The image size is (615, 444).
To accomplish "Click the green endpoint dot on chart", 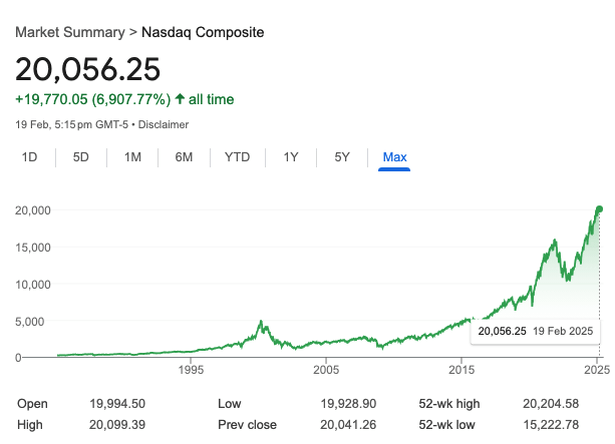I will pos(600,209).
